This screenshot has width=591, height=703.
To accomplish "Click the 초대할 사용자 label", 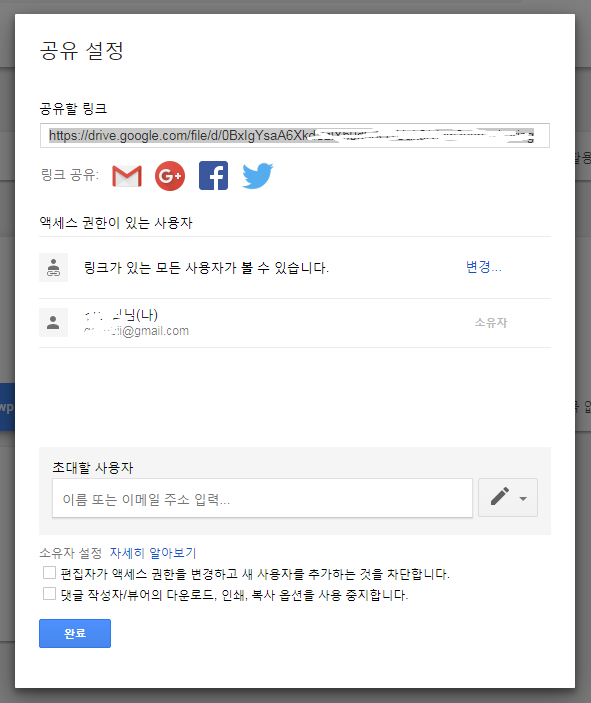I will 93,467.
